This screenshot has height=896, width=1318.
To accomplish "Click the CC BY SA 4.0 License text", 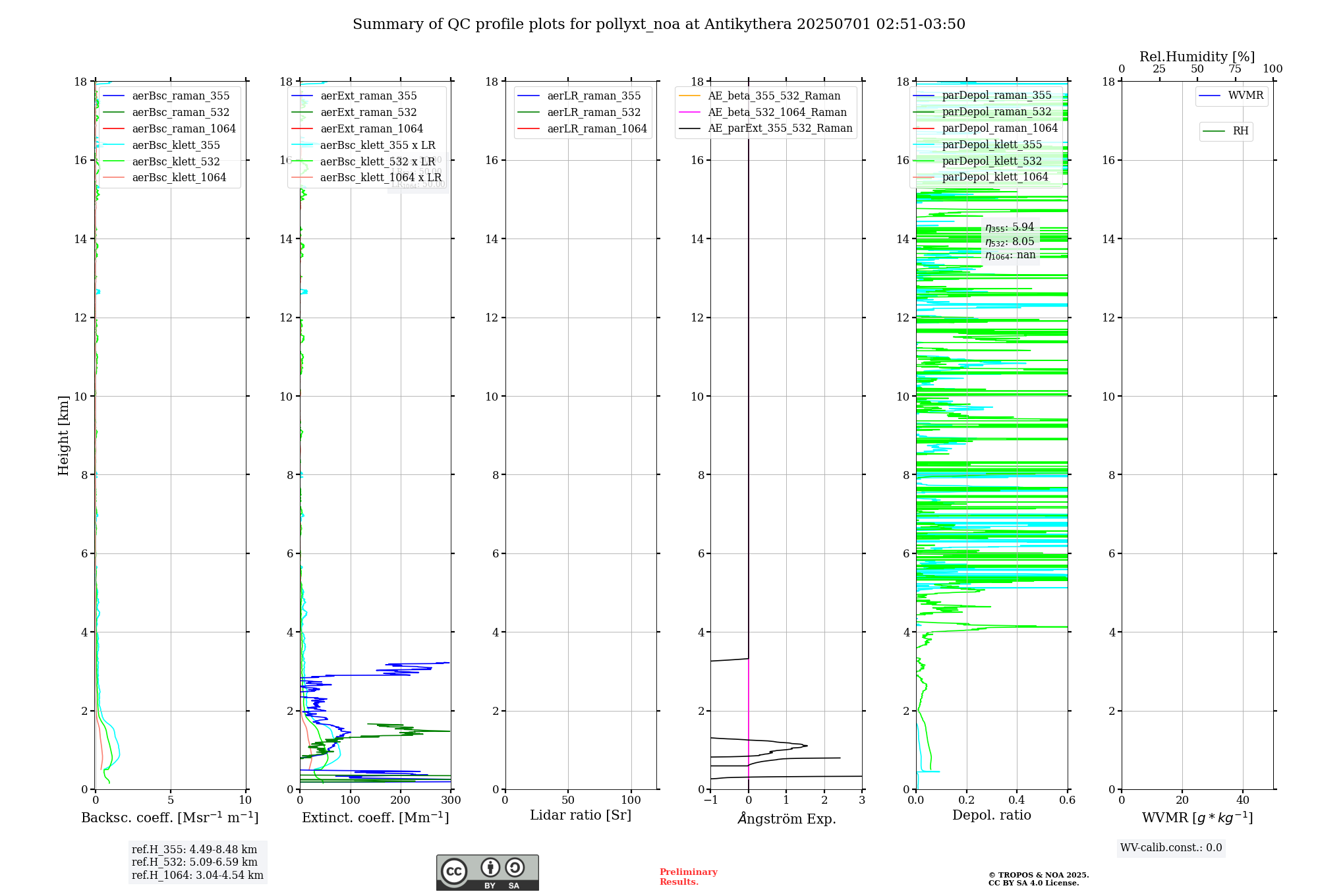I will pyautogui.click(x=1033, y=883).
